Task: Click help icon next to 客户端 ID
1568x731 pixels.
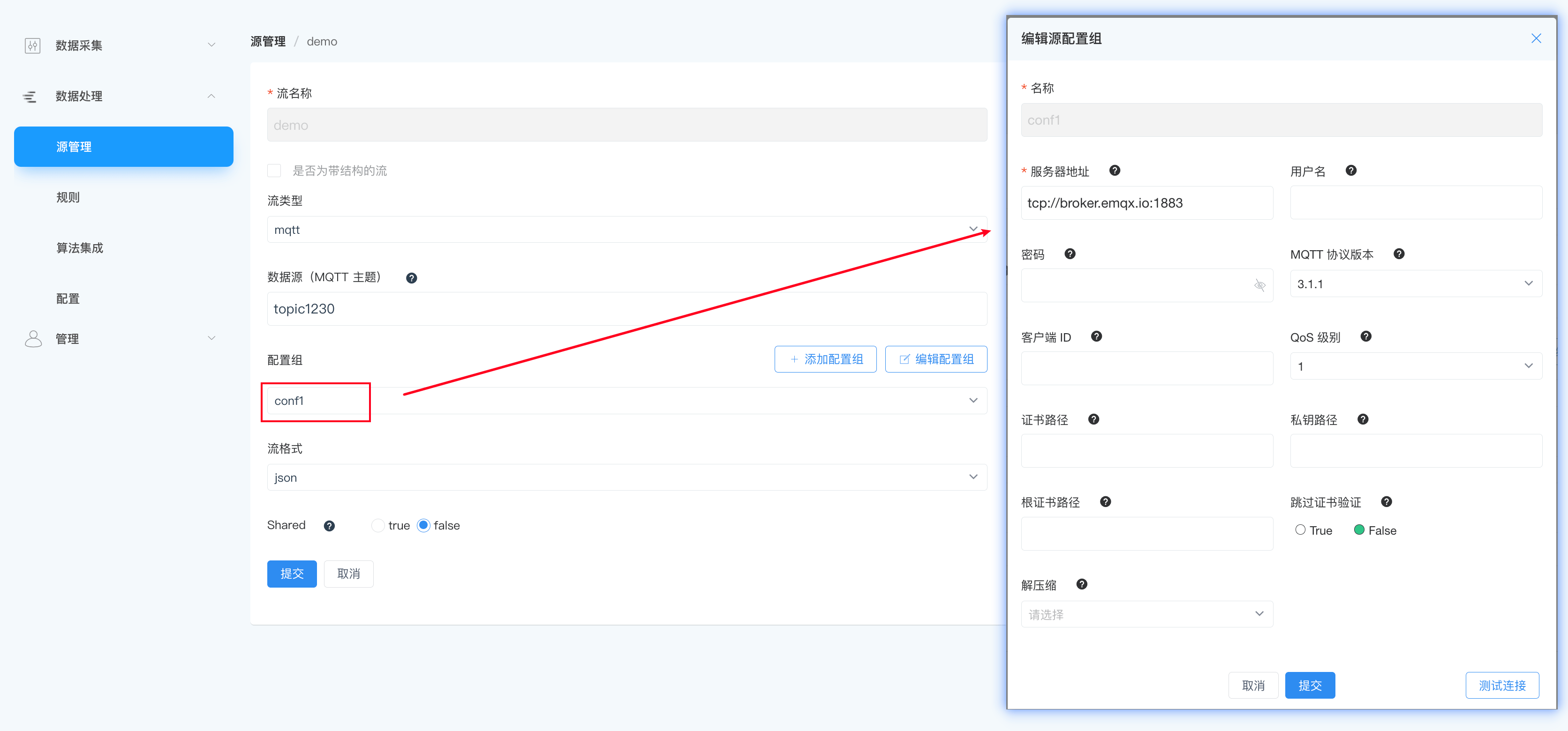Action: (x=1096, y=337)
